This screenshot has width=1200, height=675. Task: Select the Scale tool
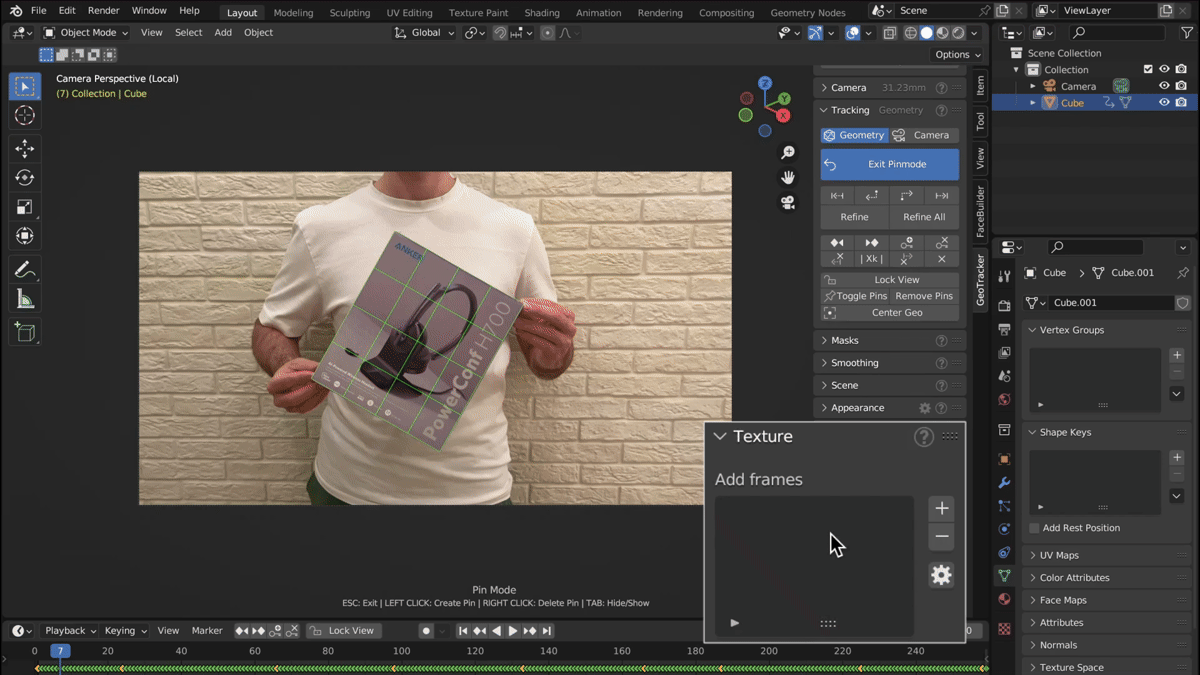25,207
